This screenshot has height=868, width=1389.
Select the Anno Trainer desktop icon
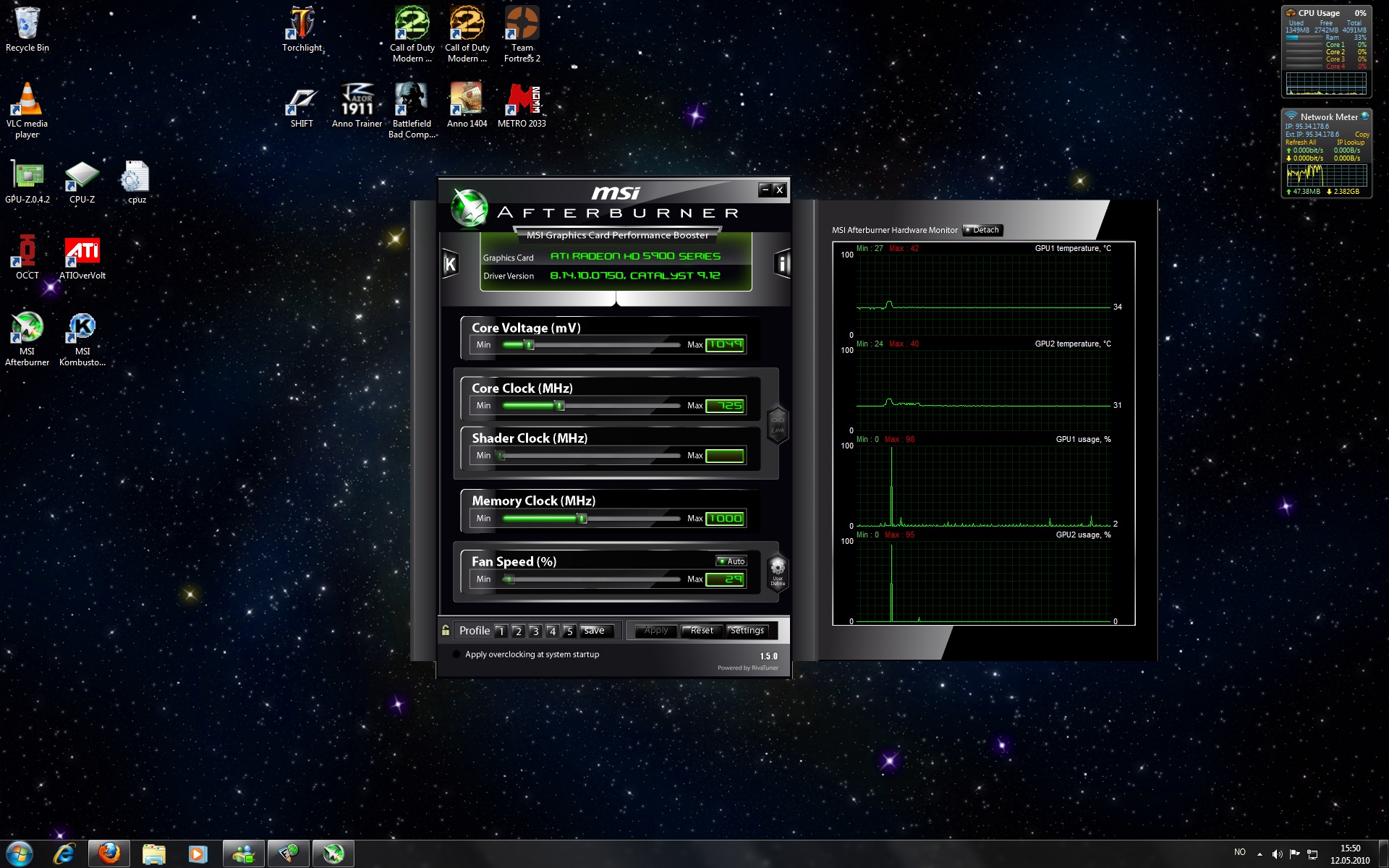[357, 106]
